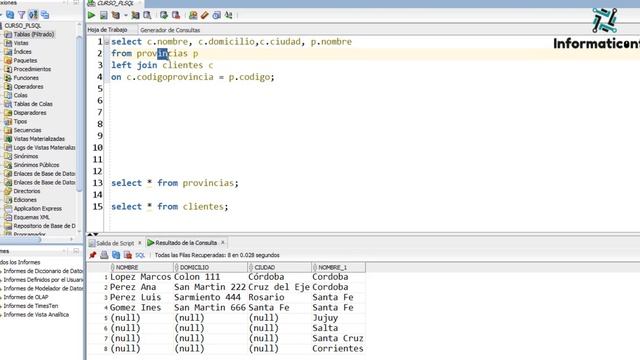Click the Rollback toolbar icon

(176, 16)
